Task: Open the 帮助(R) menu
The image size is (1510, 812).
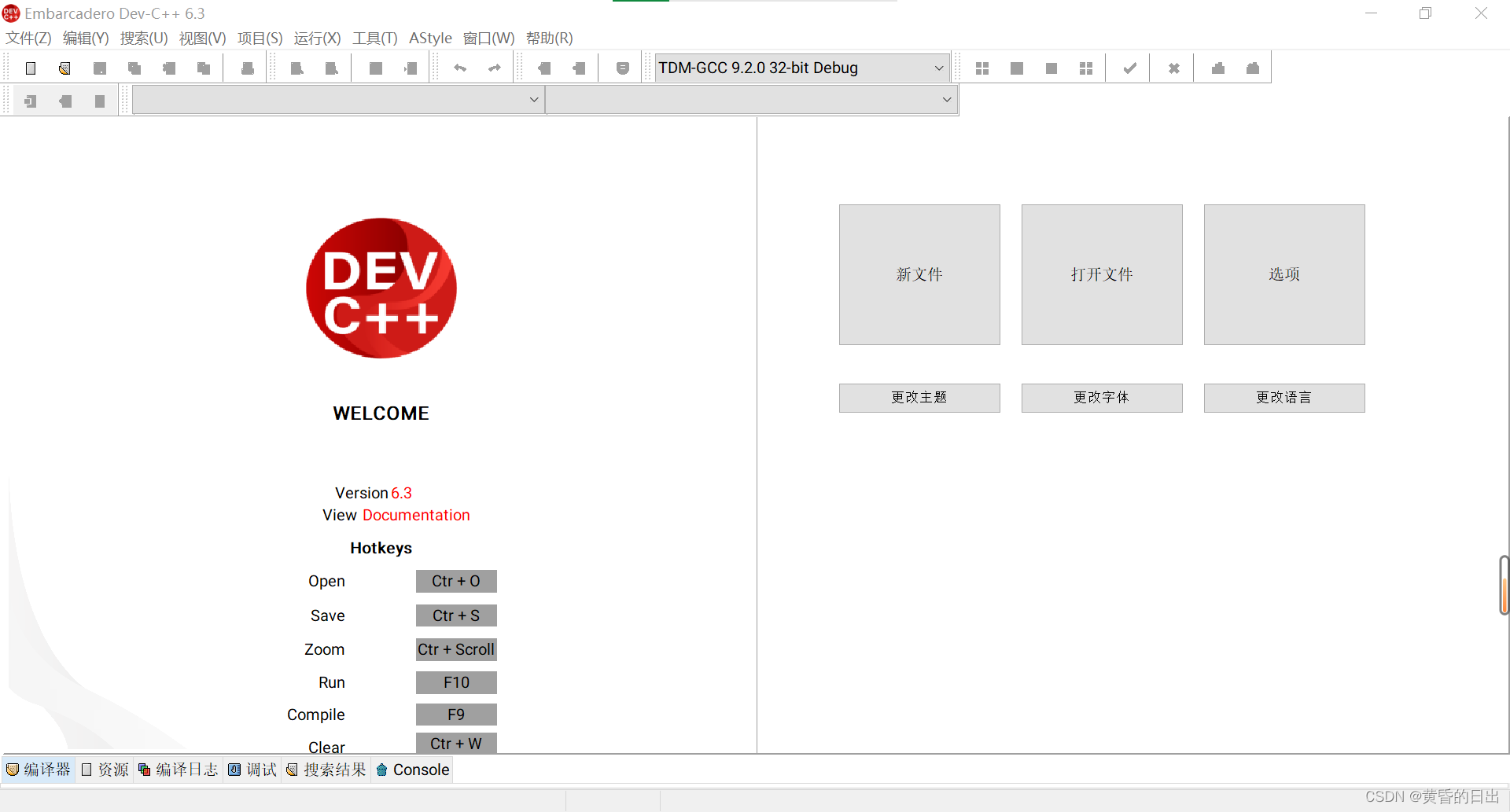Action: [549, 38]
